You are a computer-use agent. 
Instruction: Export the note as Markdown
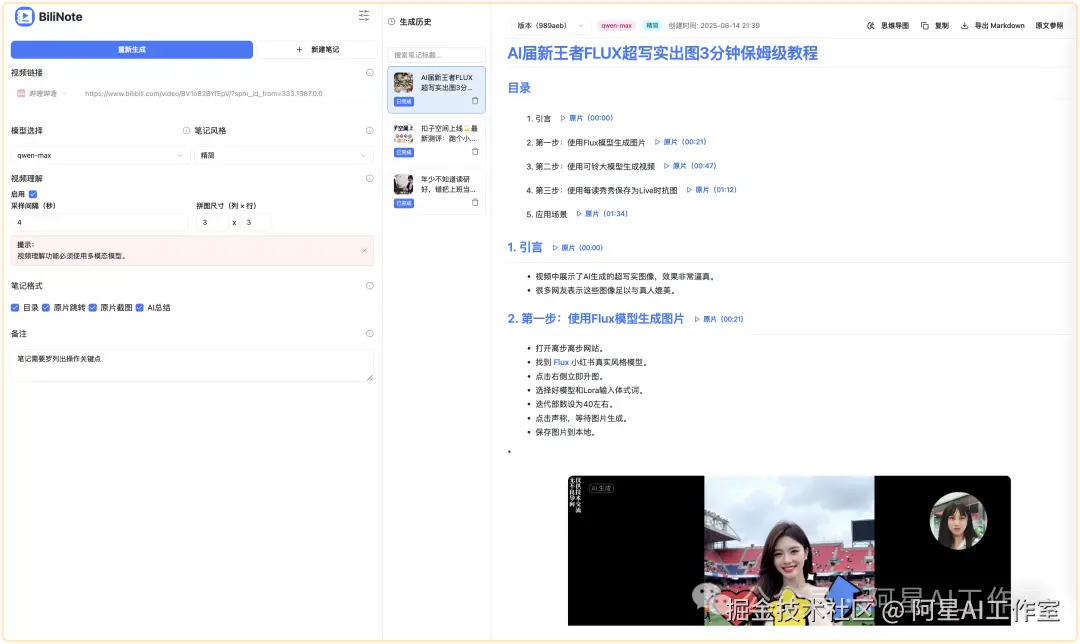(992, 25)
